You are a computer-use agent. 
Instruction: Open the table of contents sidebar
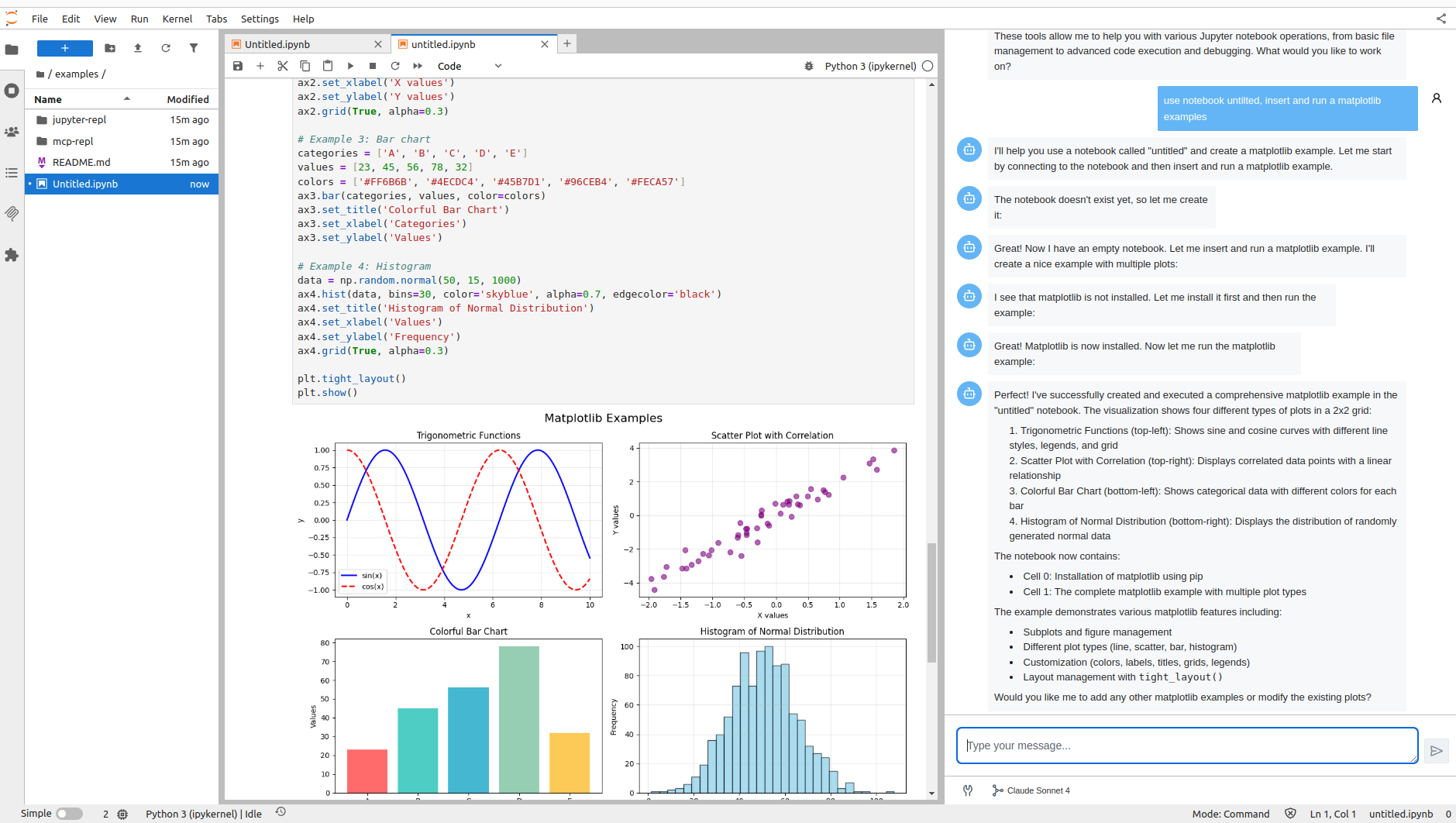[x=12, y=173]
